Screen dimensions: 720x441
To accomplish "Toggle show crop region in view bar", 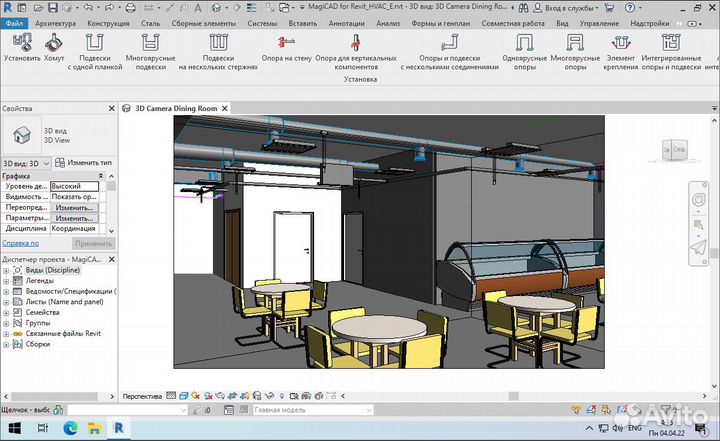I will tap(245, 396).
